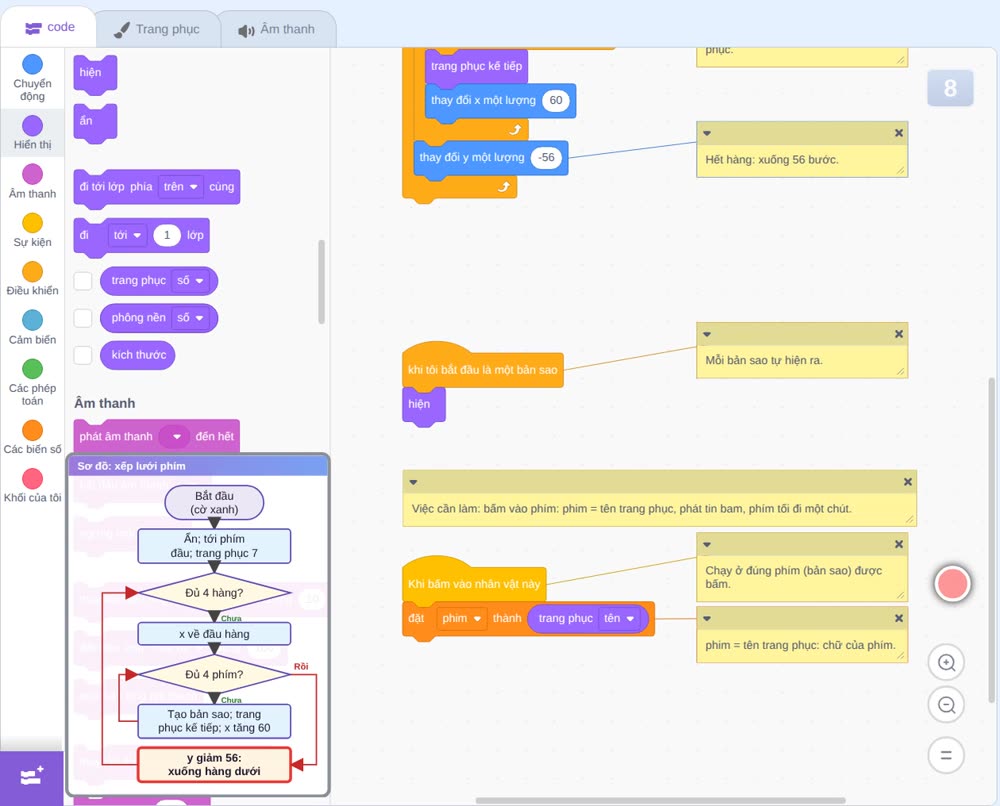Select the Chuyển động category circle
The height and width of the screenshot is (806, 1000).
pos(33,64)
